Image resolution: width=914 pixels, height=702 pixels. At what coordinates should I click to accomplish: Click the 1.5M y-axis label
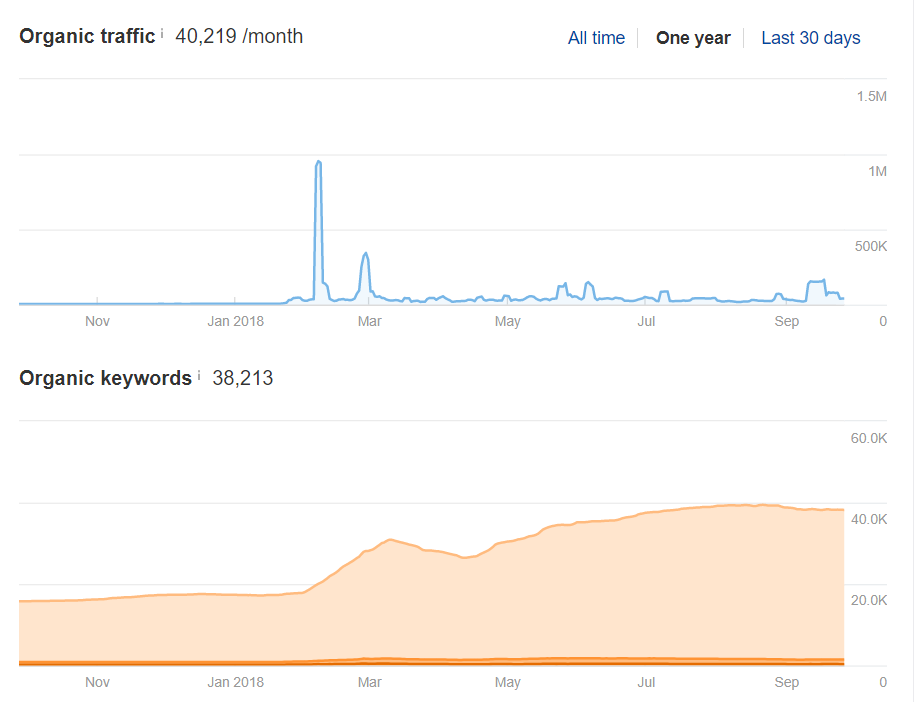871,96
